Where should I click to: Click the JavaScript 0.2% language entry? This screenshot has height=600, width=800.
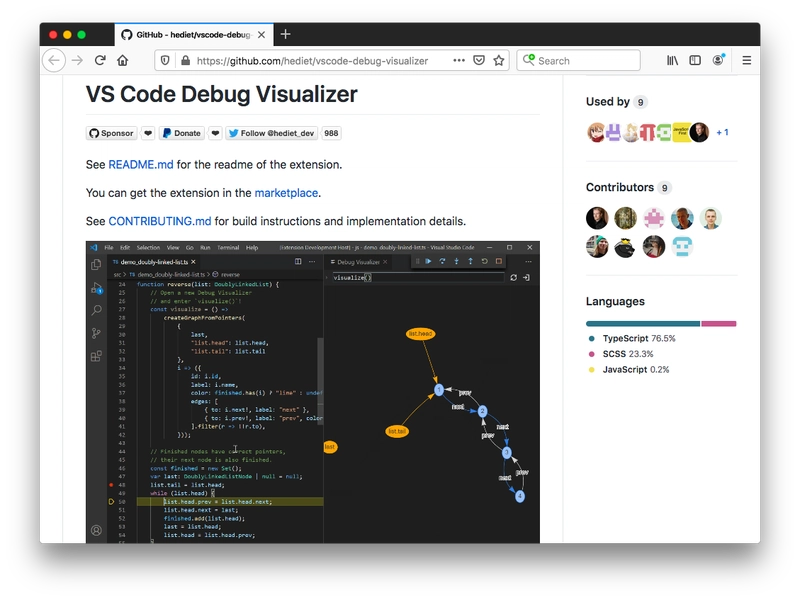click(629, 369)
